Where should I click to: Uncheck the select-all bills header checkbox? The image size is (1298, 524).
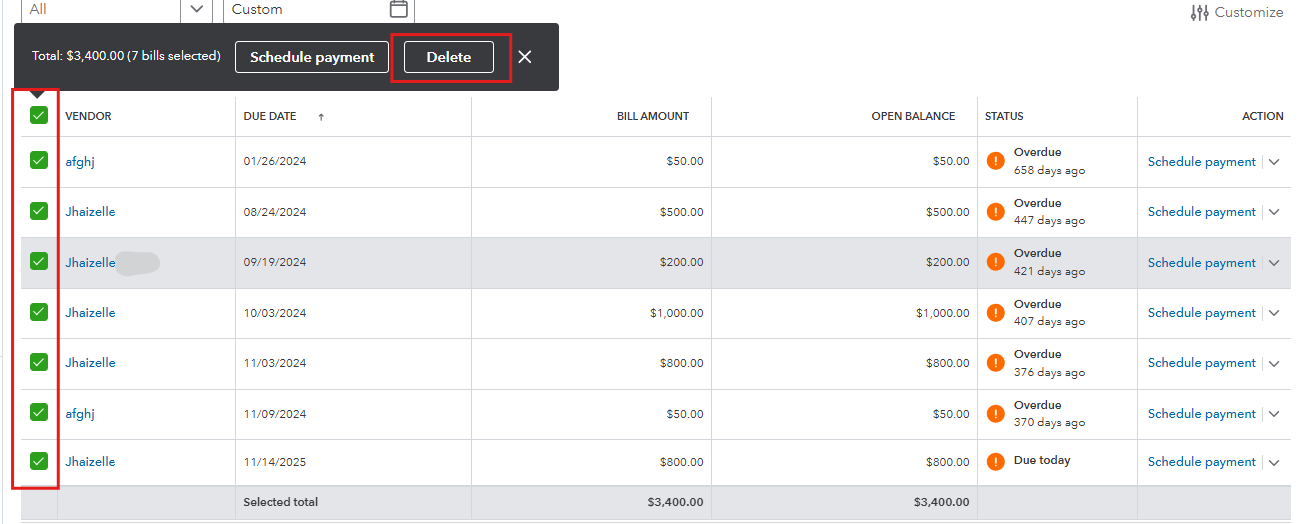[39, 115]
